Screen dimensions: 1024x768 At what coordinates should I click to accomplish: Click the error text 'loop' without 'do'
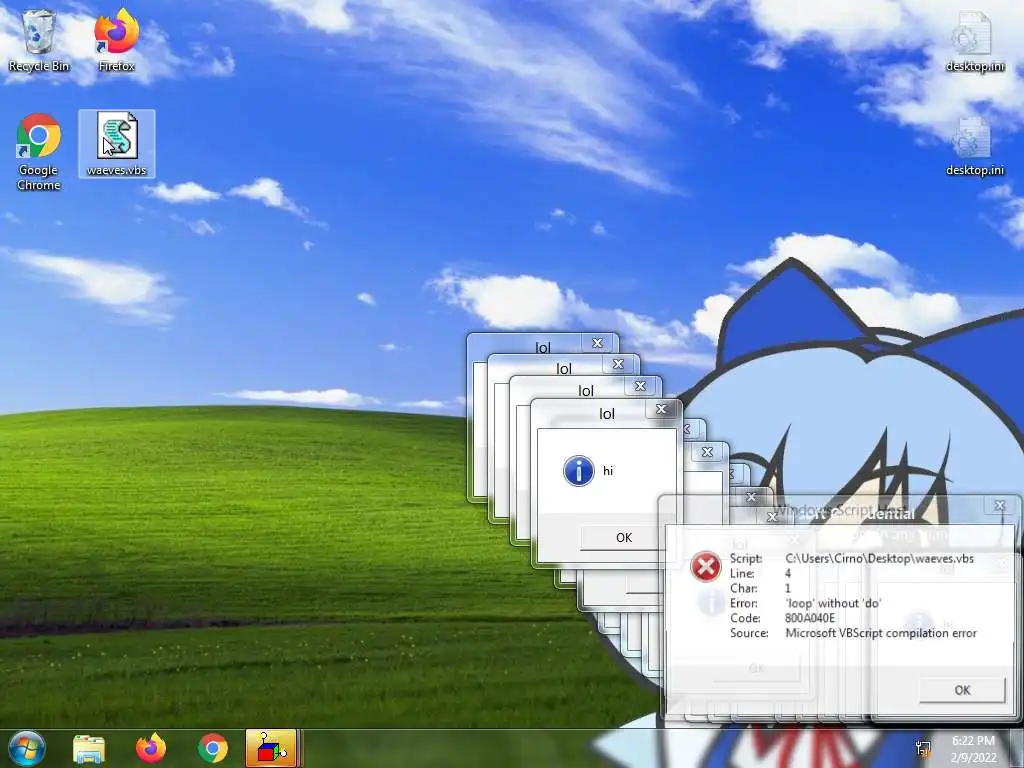click(x=833, y=603)
